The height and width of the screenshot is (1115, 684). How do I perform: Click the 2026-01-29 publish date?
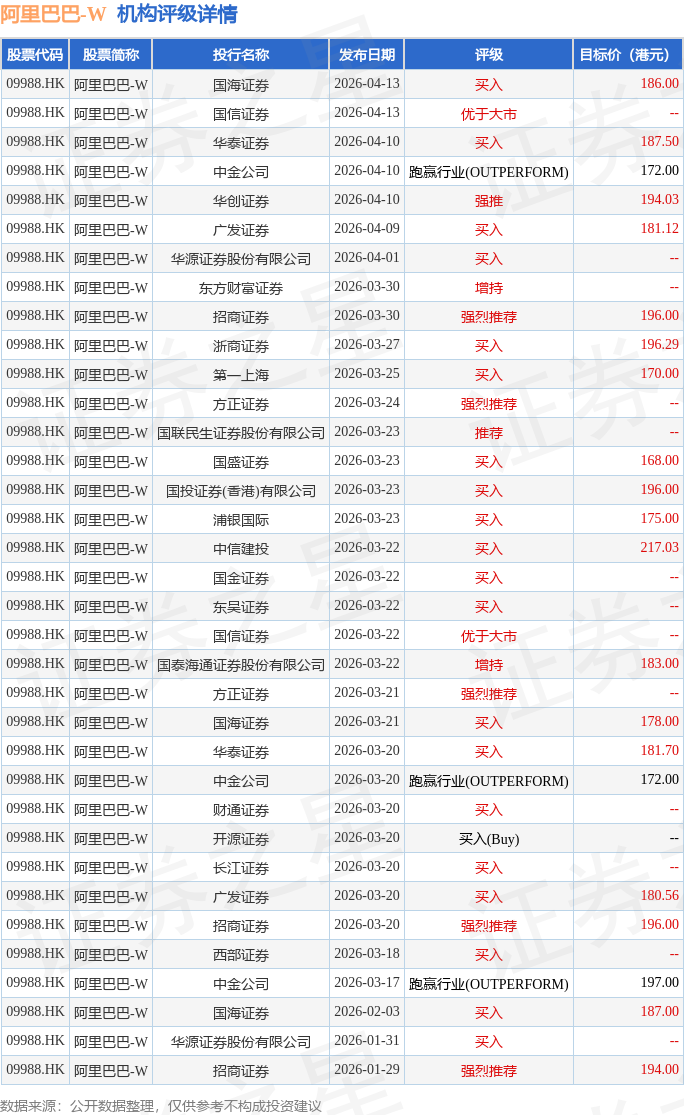[x=367, y=1070]
